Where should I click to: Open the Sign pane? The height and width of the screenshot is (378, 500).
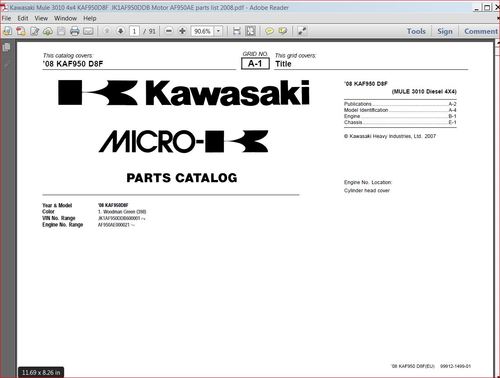445,31
